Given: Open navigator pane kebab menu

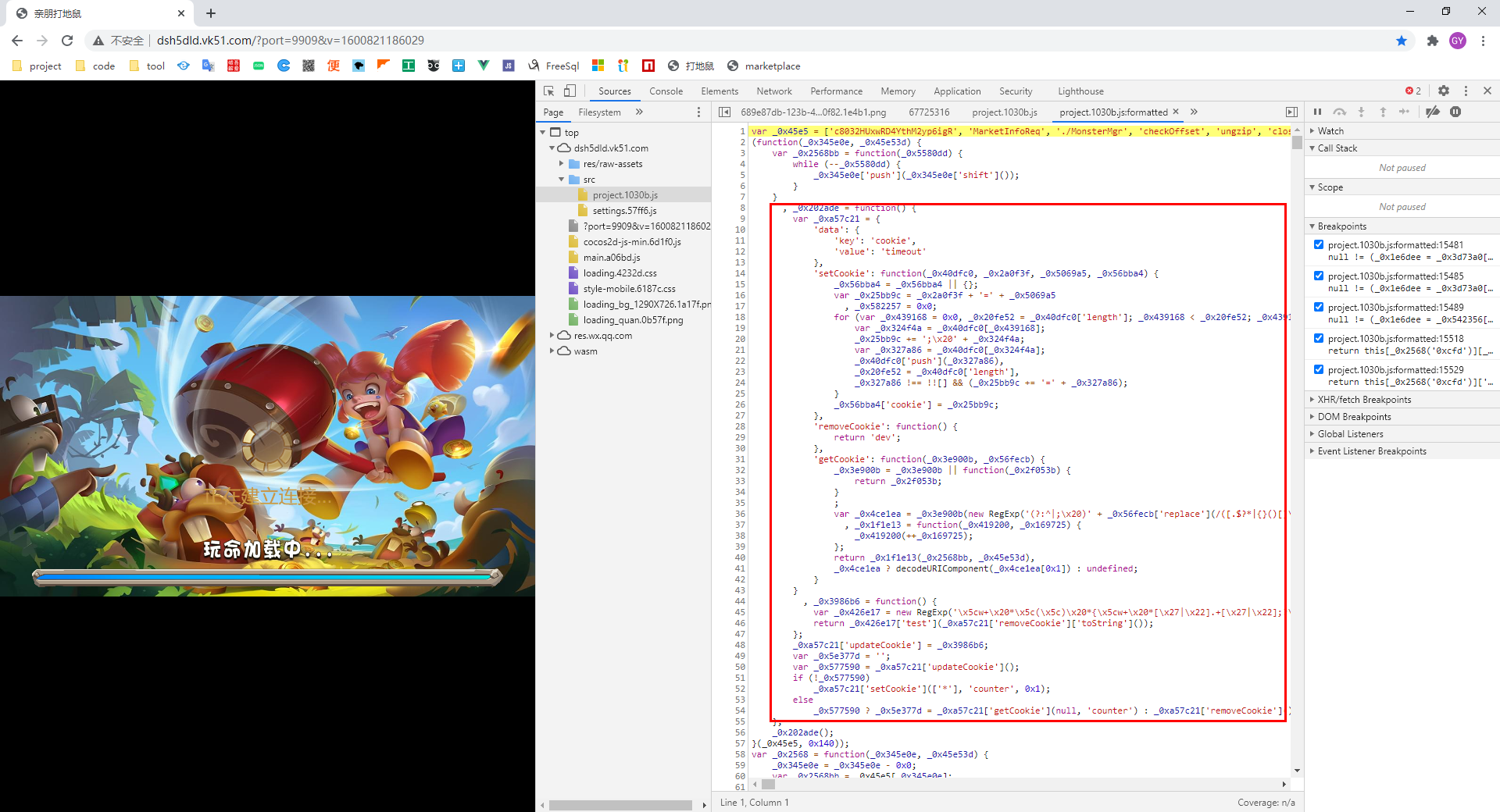Looking at the screenshot, I should 698,112.
